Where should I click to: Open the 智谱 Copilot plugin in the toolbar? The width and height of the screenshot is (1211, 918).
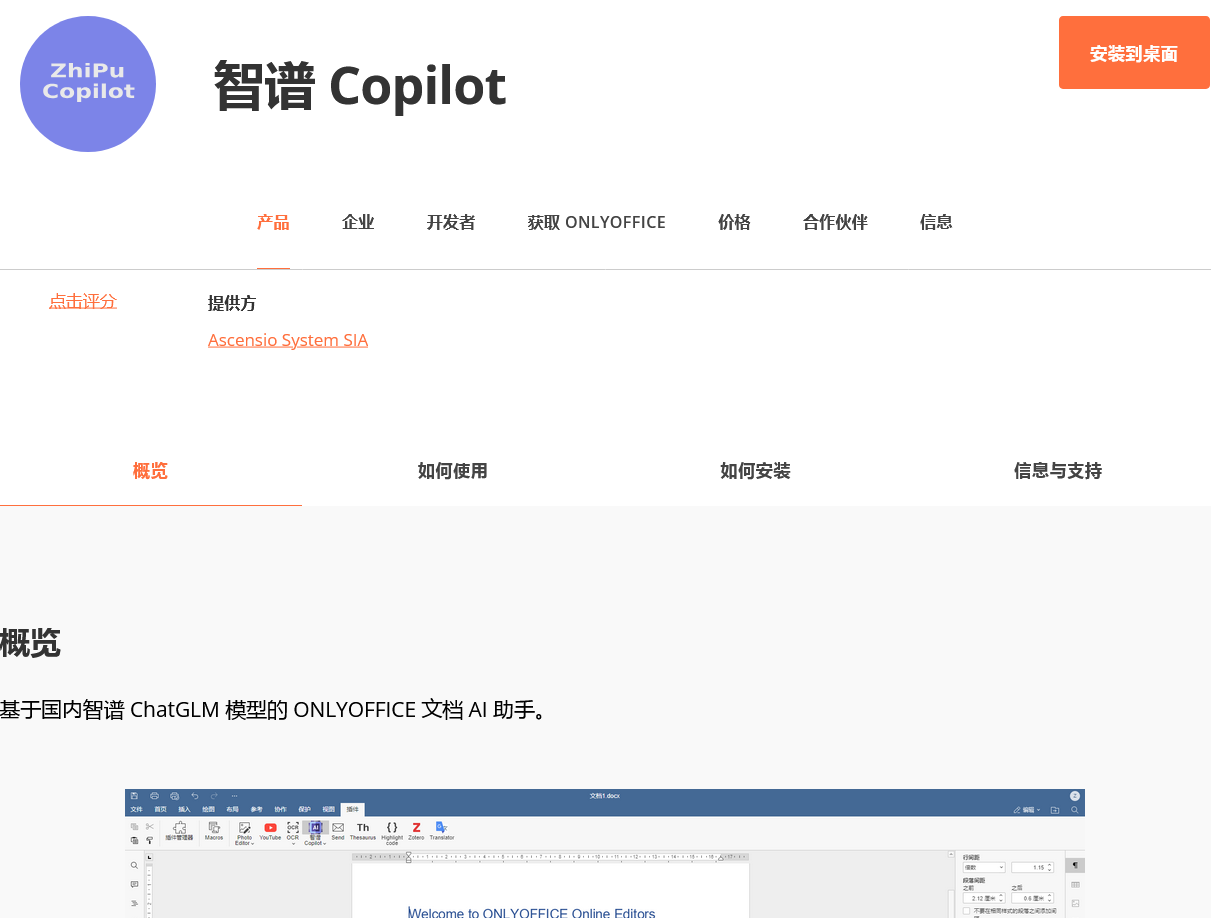(315, 833)
